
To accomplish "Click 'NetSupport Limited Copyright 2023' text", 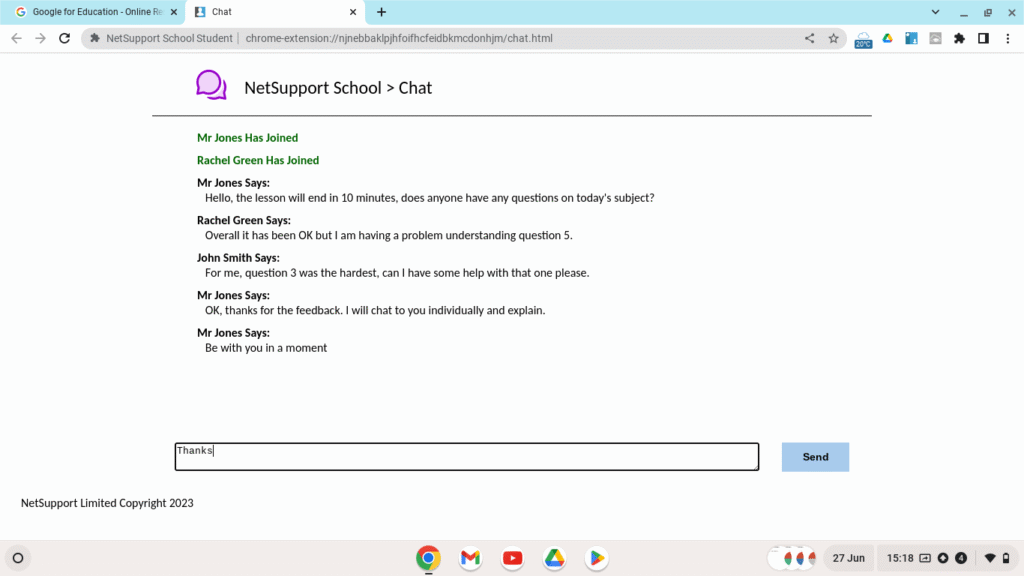I will pos(107,503).
